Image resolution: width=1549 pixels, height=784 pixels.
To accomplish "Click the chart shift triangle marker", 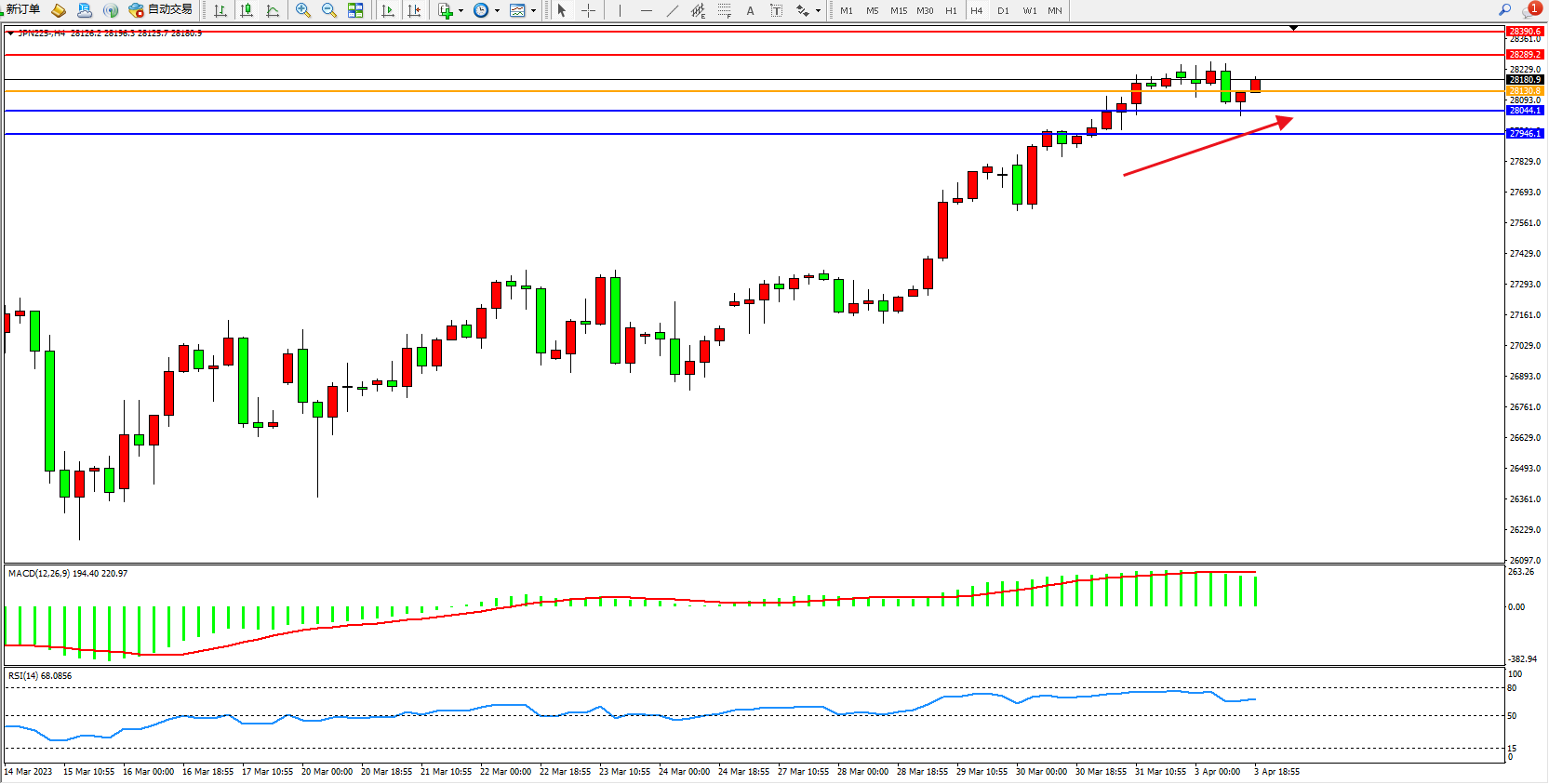I will (x=1293, y=29).
